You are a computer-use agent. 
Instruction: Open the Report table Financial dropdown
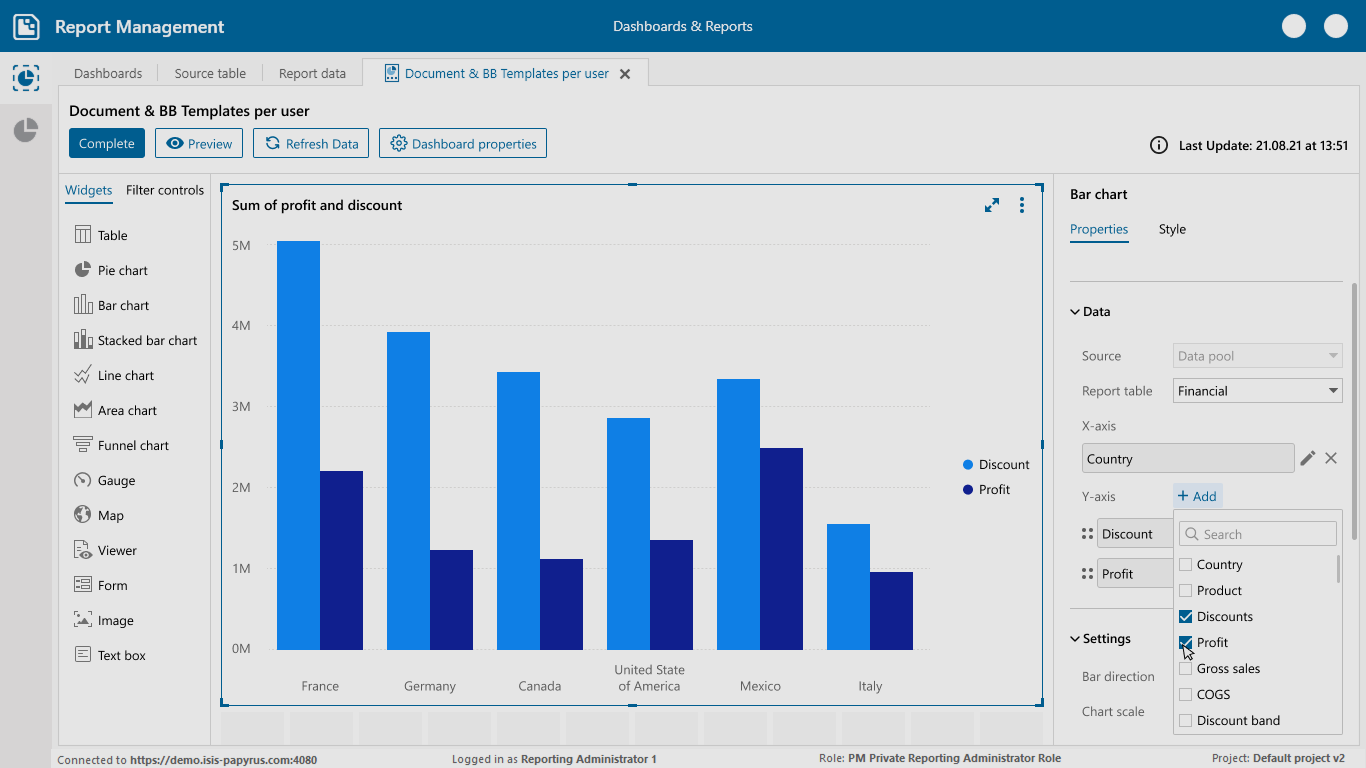1257,391
